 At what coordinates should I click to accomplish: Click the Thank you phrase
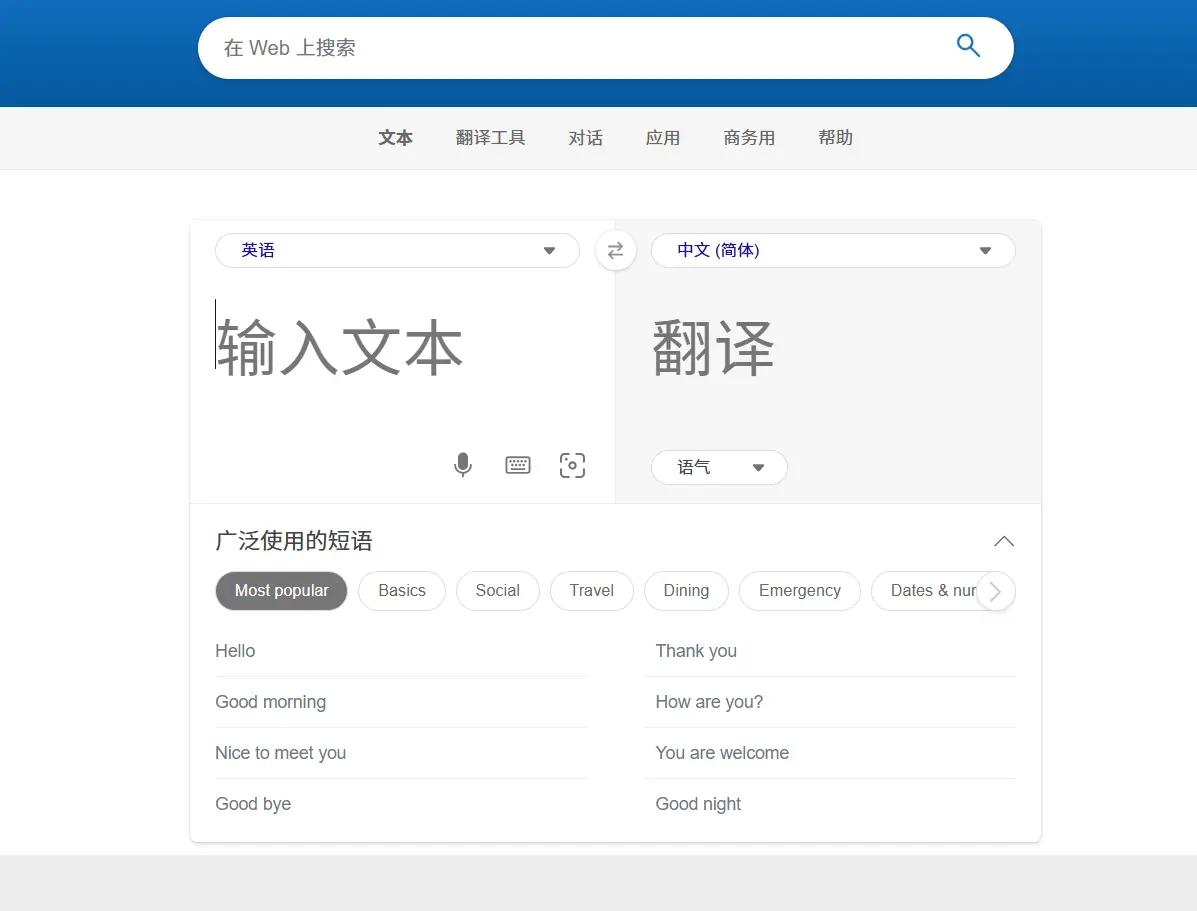696,651
